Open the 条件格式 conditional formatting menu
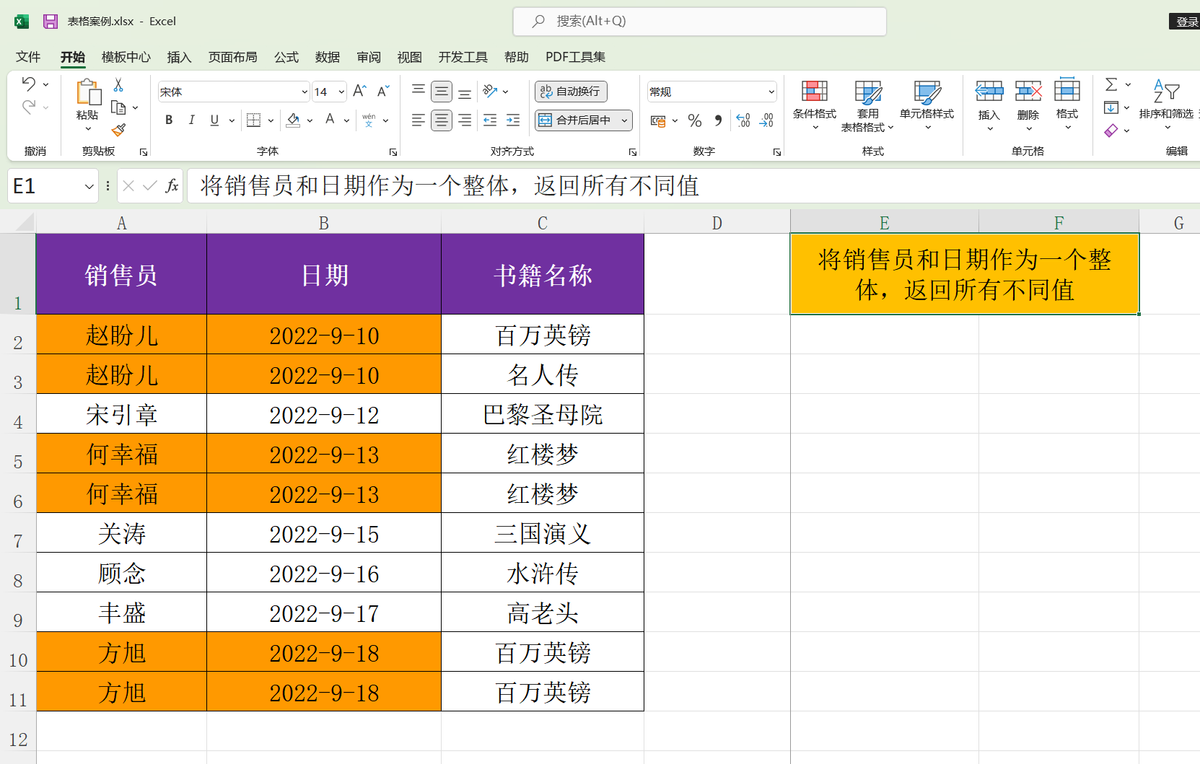Viewport: 1200px width, 764px height. 815,105
